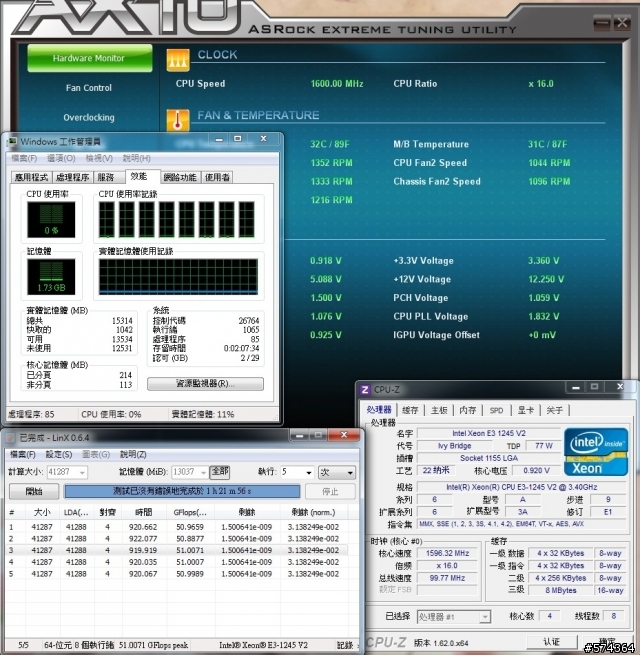This screenshot has height=656, width=640.
Task: Switch to 显卡 tab in CPU-Z
Action: click(526, 410)
